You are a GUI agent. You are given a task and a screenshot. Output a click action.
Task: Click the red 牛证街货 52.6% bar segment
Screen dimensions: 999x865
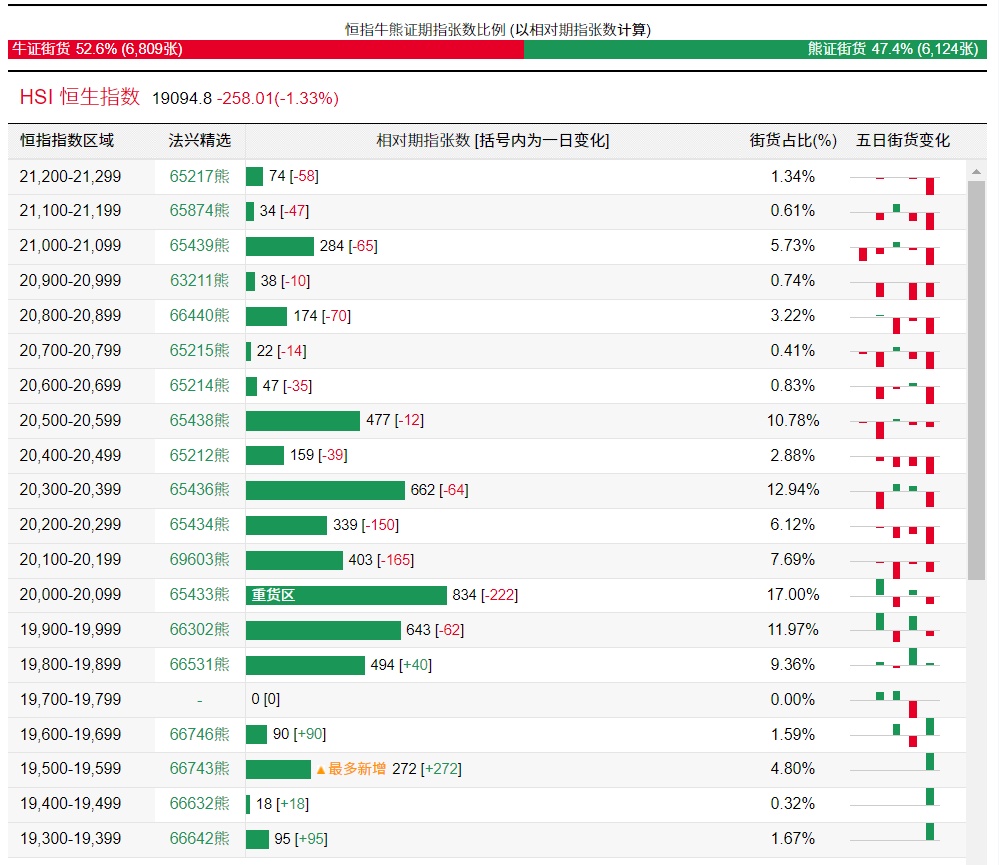(265, 49)
